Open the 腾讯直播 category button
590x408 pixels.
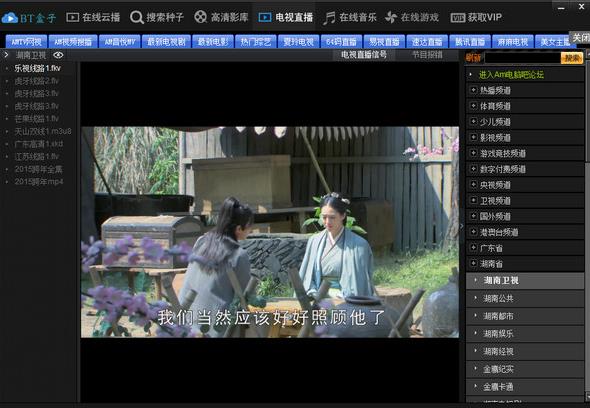470,42
